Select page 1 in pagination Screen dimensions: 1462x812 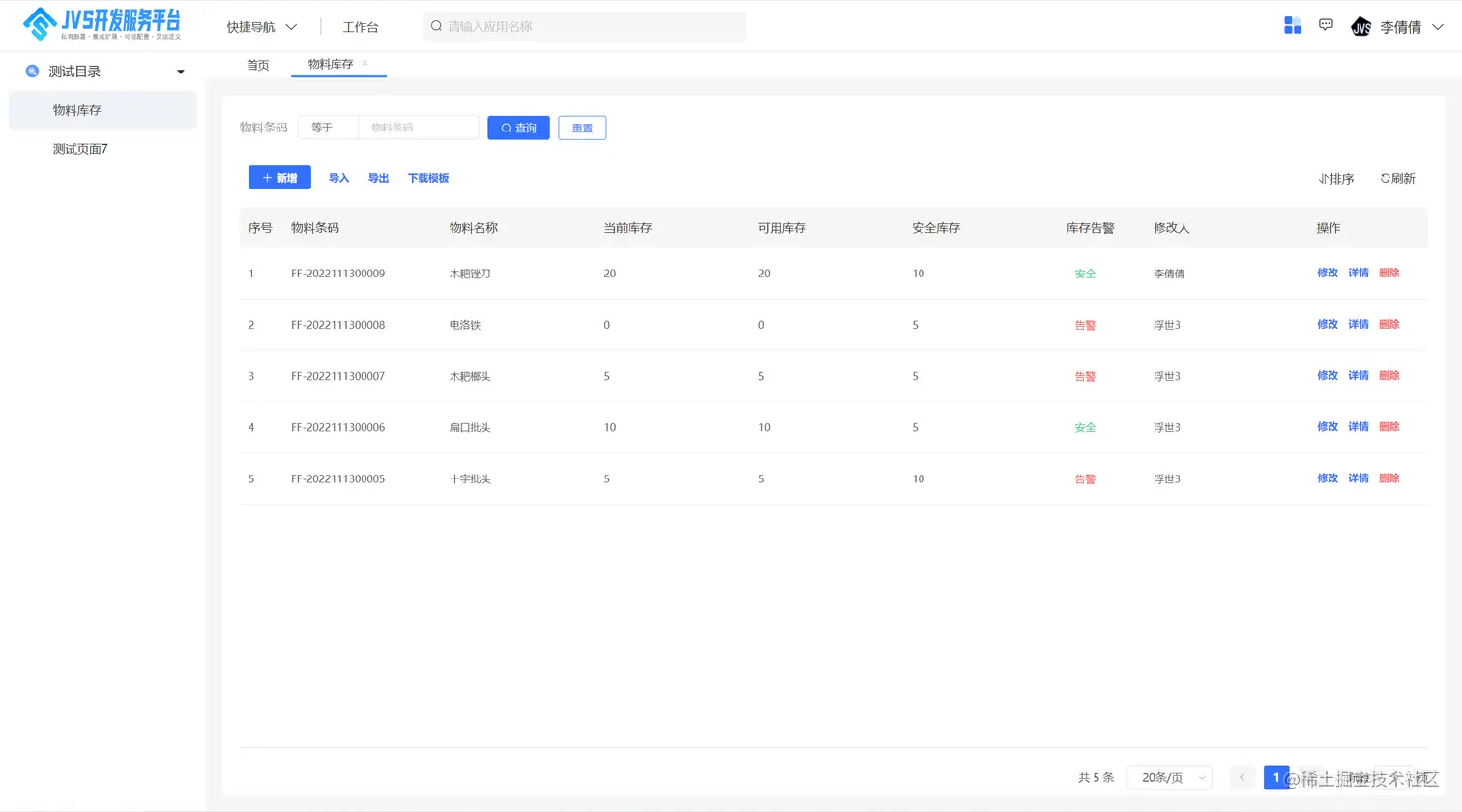pyautogui.click(x=1276, y=777)
